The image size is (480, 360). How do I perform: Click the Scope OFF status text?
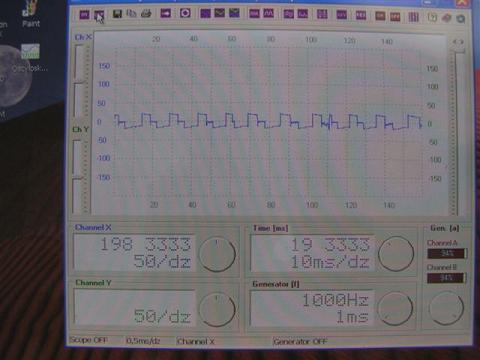pyautogui.click(x=88, y=340)
